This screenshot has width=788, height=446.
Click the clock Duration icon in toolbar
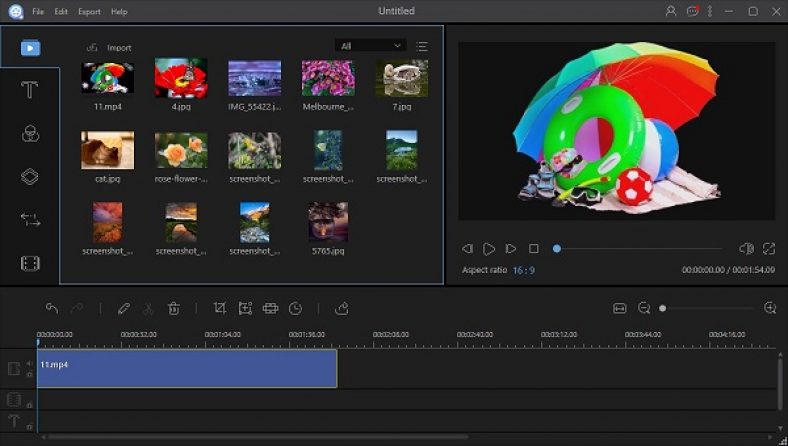[295, 309]
